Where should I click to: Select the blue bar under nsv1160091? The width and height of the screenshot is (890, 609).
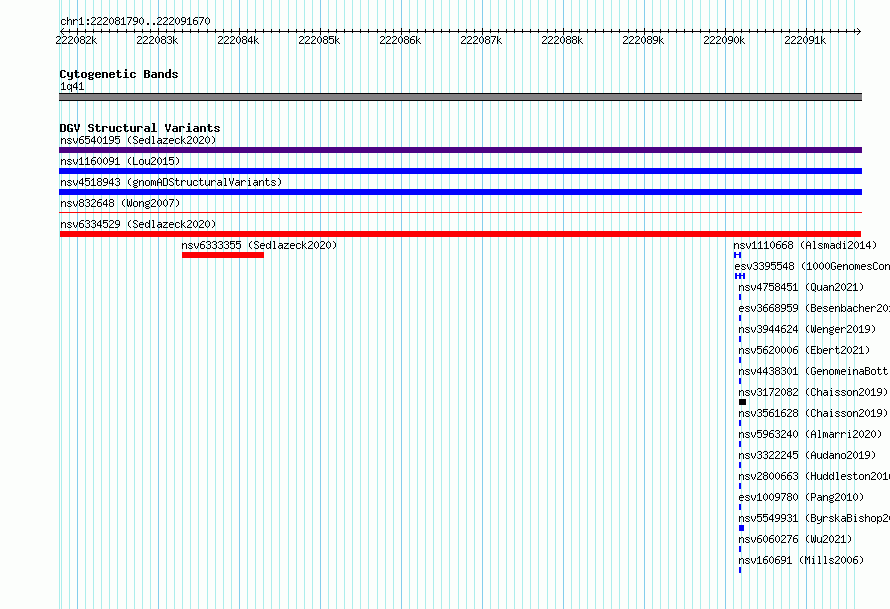click(460, 171)
